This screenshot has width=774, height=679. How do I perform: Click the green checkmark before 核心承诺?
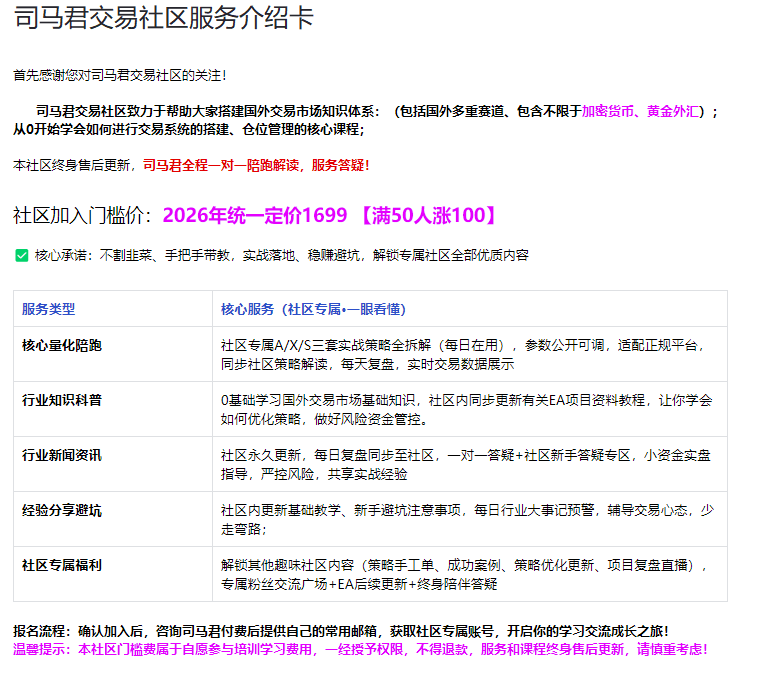pos(22,255)
